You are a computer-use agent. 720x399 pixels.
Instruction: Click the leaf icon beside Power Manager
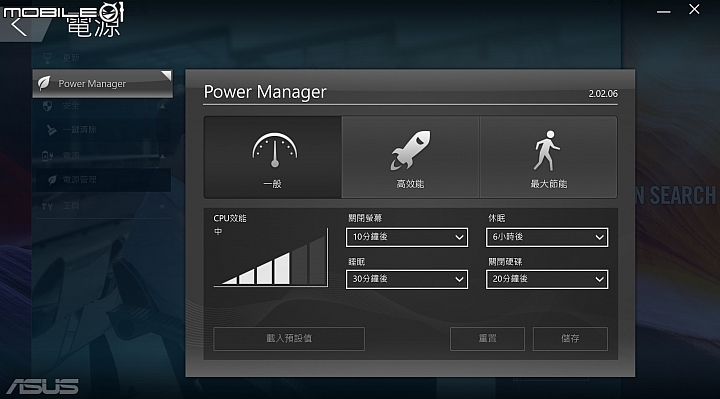(44, 83)
